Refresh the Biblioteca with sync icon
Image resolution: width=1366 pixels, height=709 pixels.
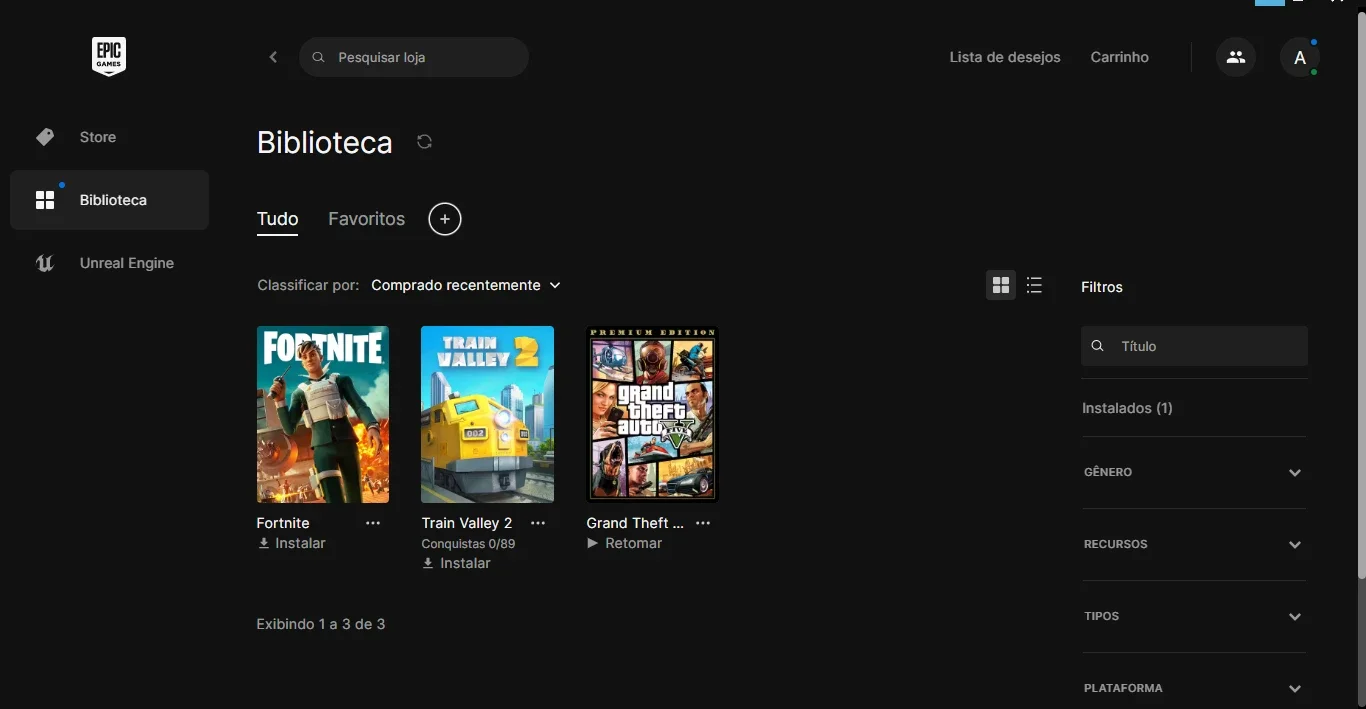click(x=424, y=142)
